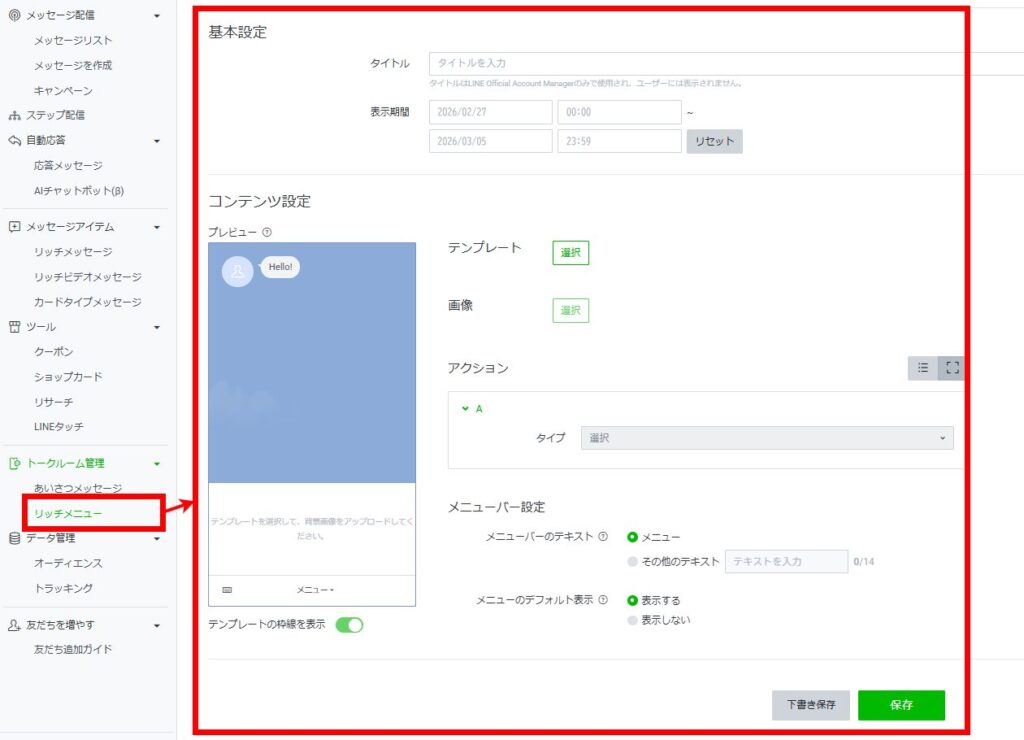Click the help icon next to メニューのデフォルト表示
The height and width of the screenshot is (740, 1024).
[x=603, y=600]
